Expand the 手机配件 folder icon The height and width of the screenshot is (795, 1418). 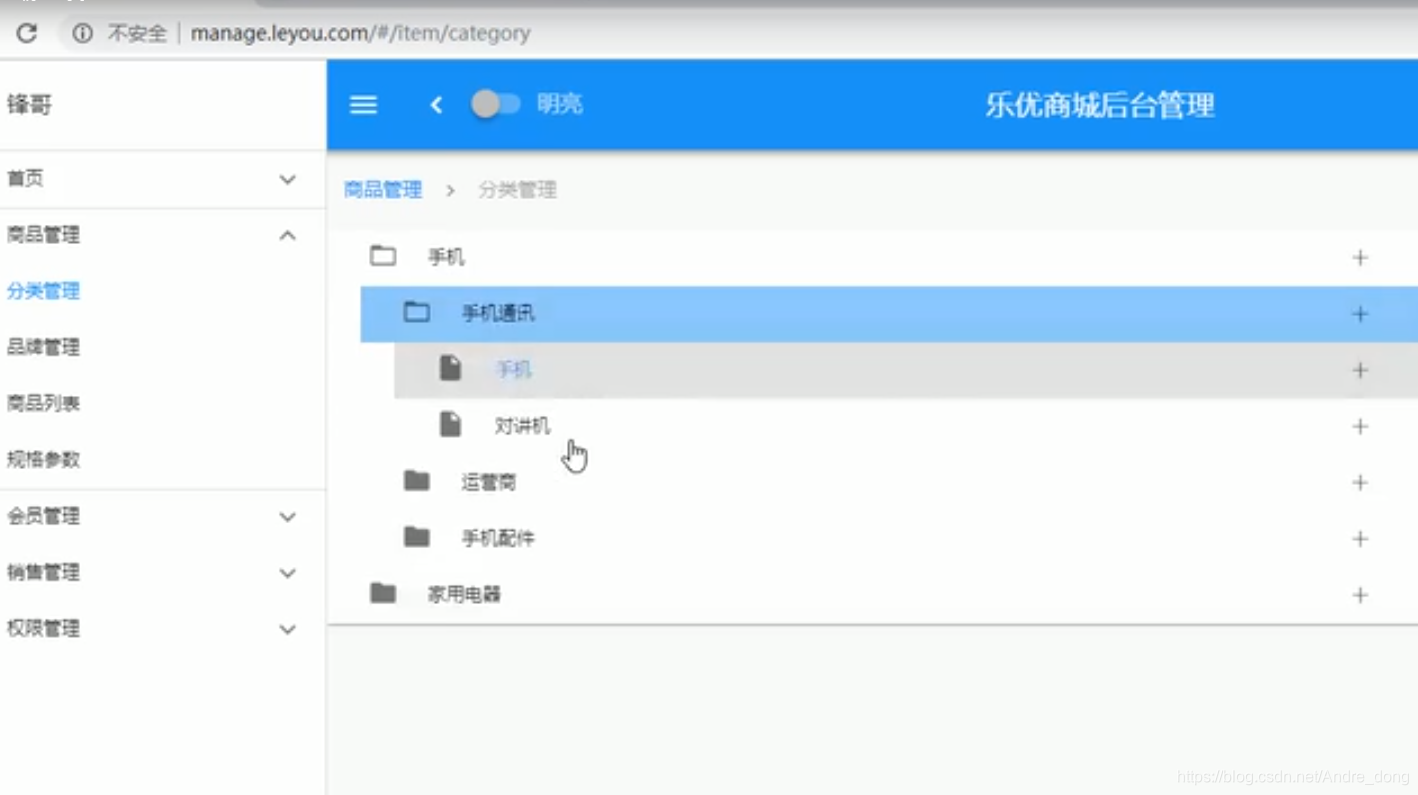pos(417,537)
